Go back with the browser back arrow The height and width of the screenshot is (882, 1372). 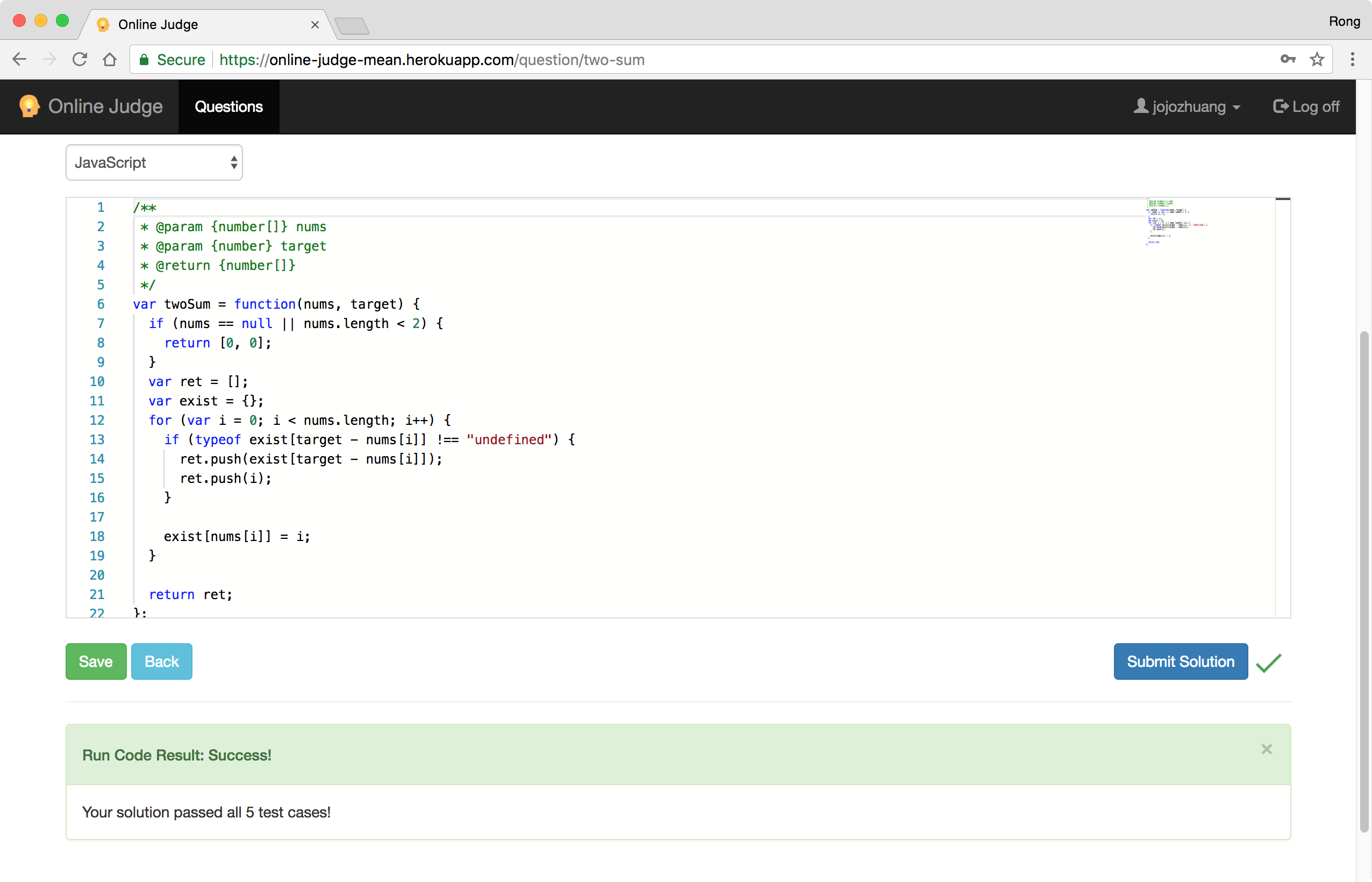coord(19,60)
